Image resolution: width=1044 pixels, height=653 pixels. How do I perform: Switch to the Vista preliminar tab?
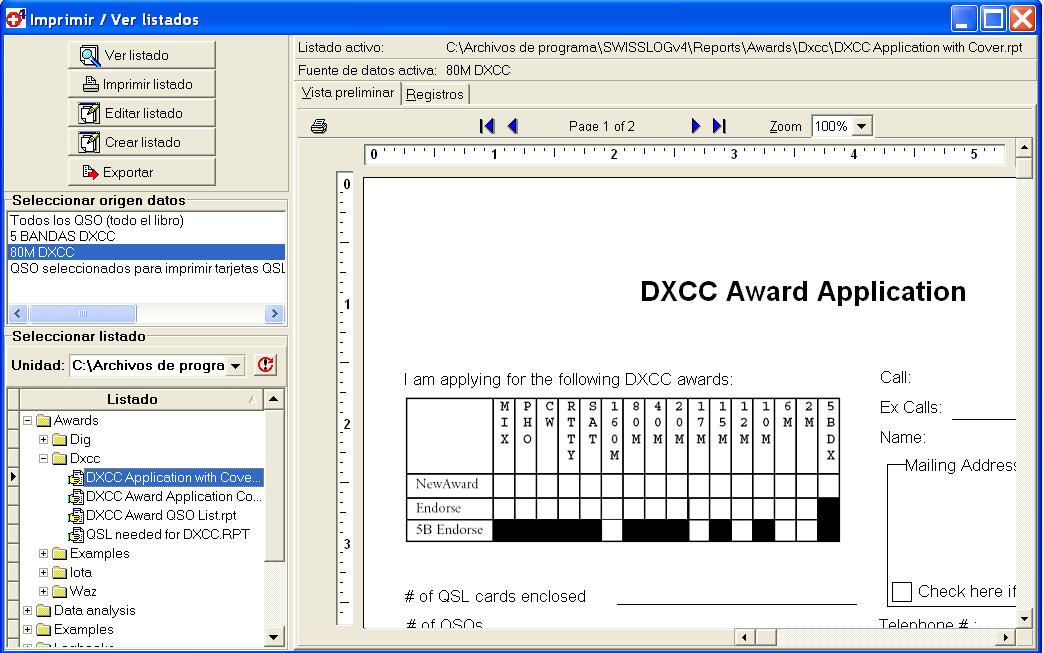click(x=348, y=93)
